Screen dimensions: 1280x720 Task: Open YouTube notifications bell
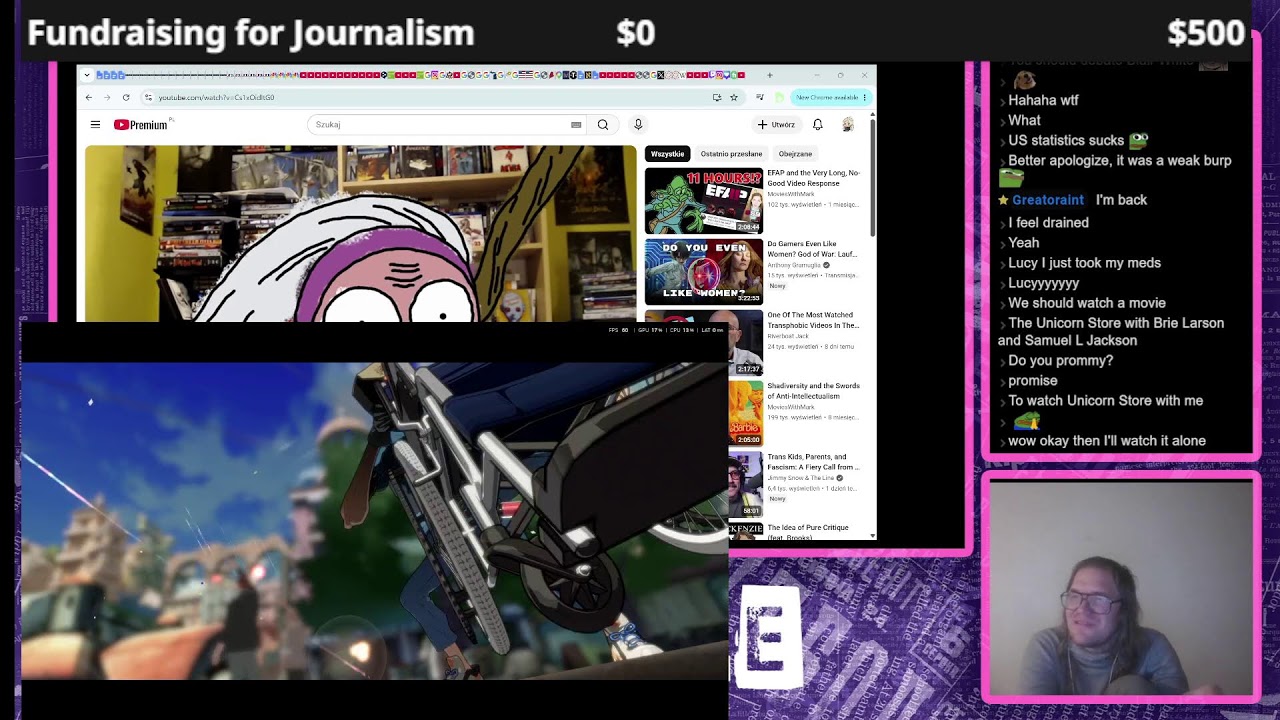[818, 125]
